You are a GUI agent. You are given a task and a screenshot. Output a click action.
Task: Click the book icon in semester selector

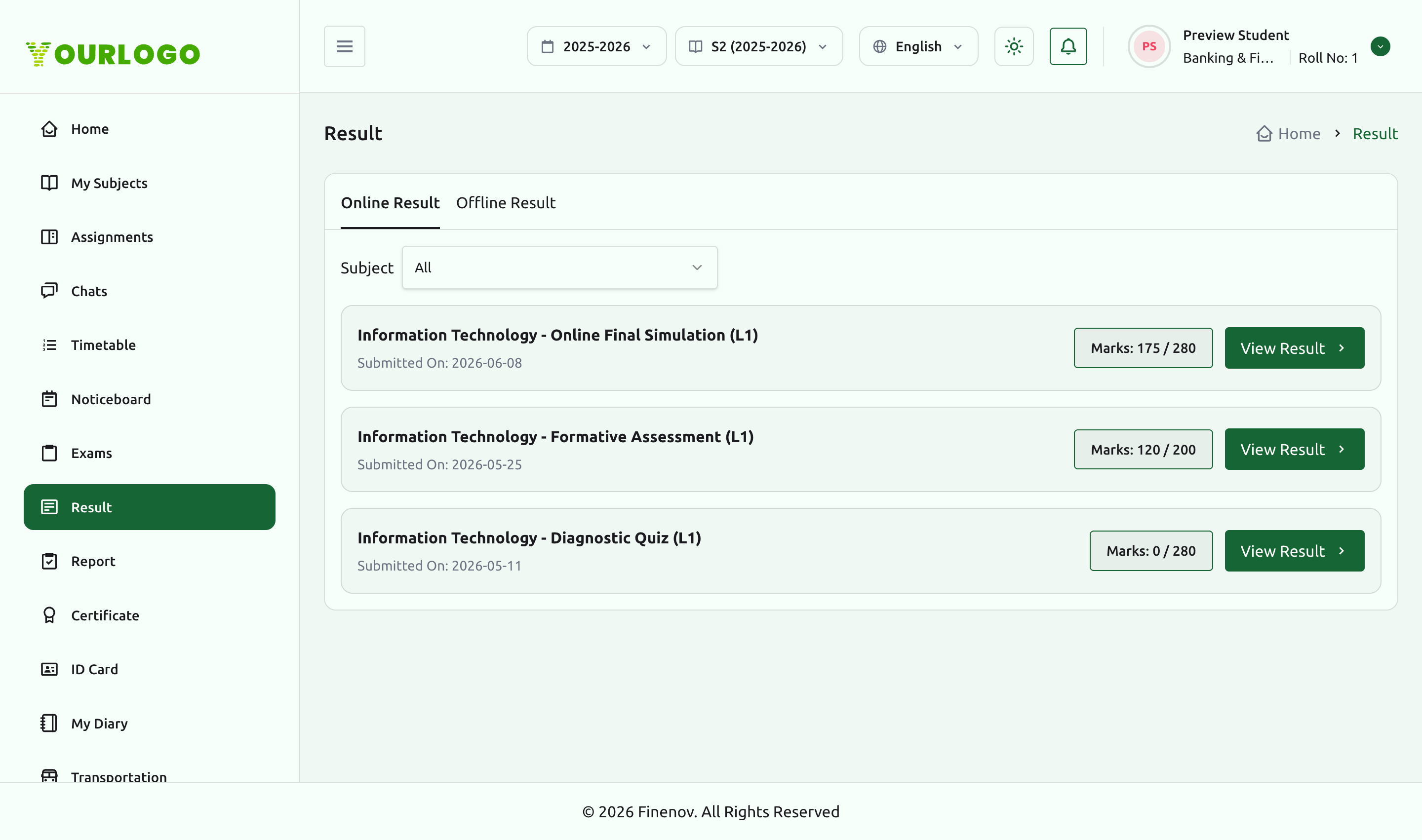695,46
